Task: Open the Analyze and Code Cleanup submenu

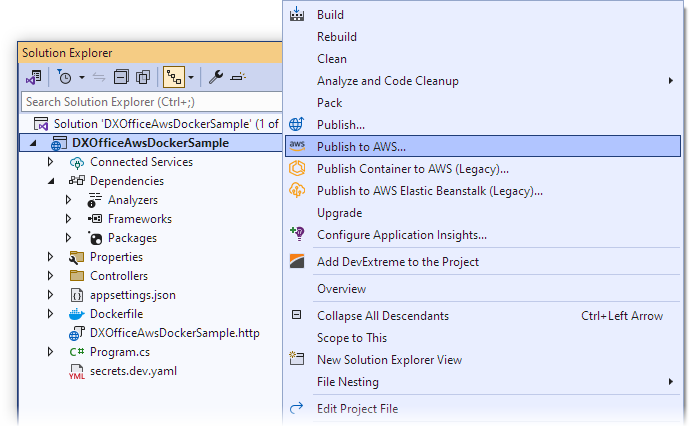Action: (388, 81)
